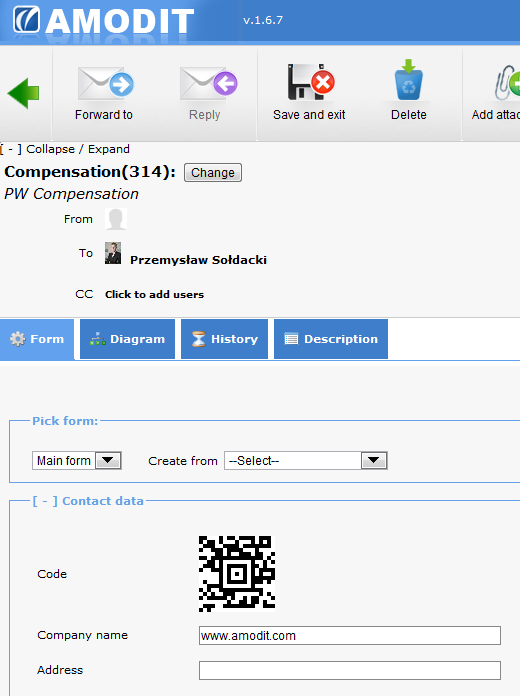This screenshot has height=696, width=520.
Task: Open the History tab
Action: (224, 339)
